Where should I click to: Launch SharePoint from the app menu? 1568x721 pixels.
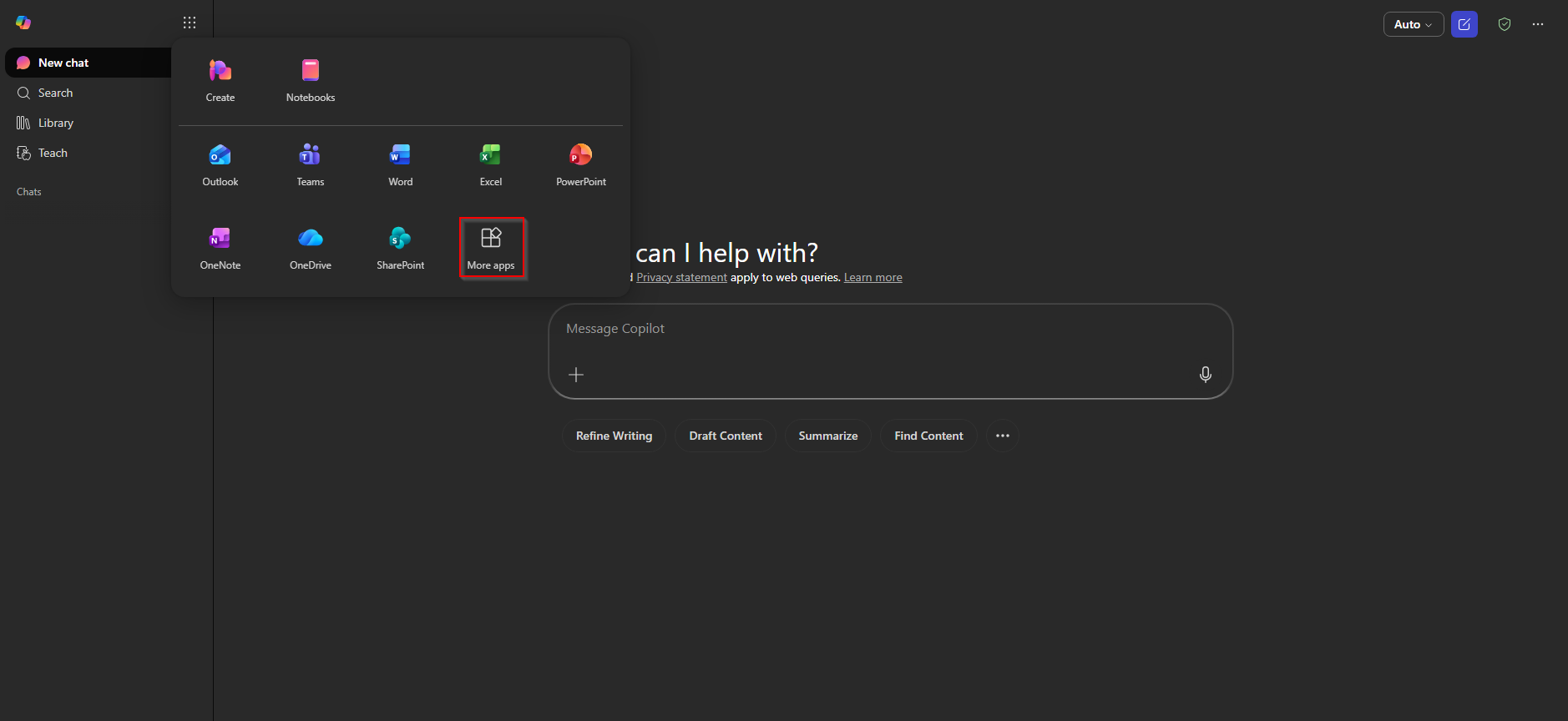(x=401, y=249)
